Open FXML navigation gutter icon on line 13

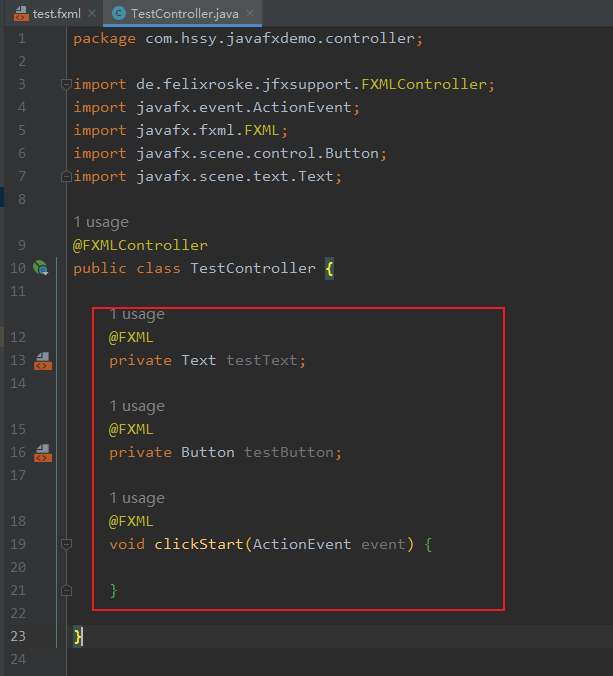(43, 360)
